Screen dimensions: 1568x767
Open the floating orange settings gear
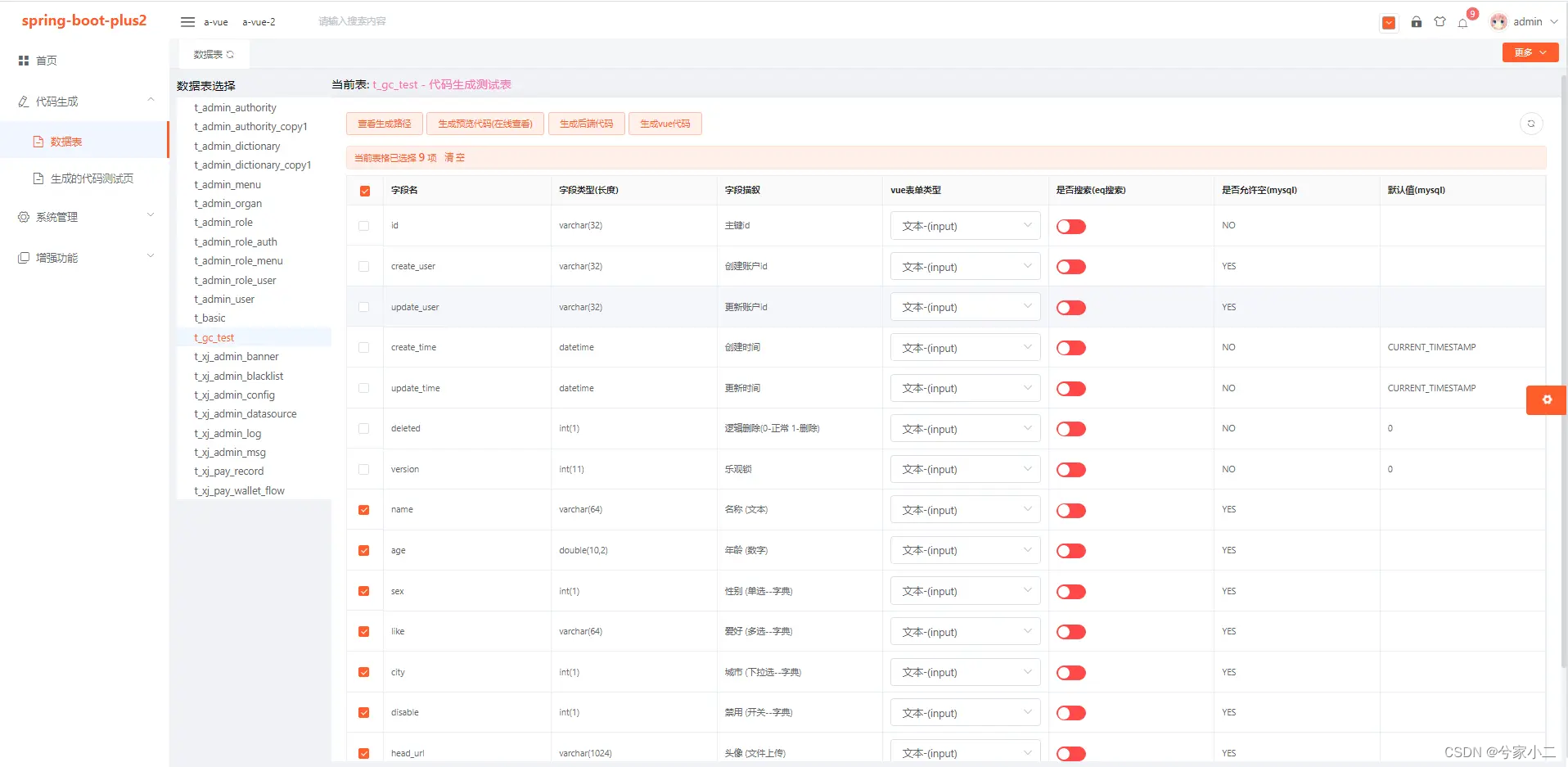pos(1547,399)
